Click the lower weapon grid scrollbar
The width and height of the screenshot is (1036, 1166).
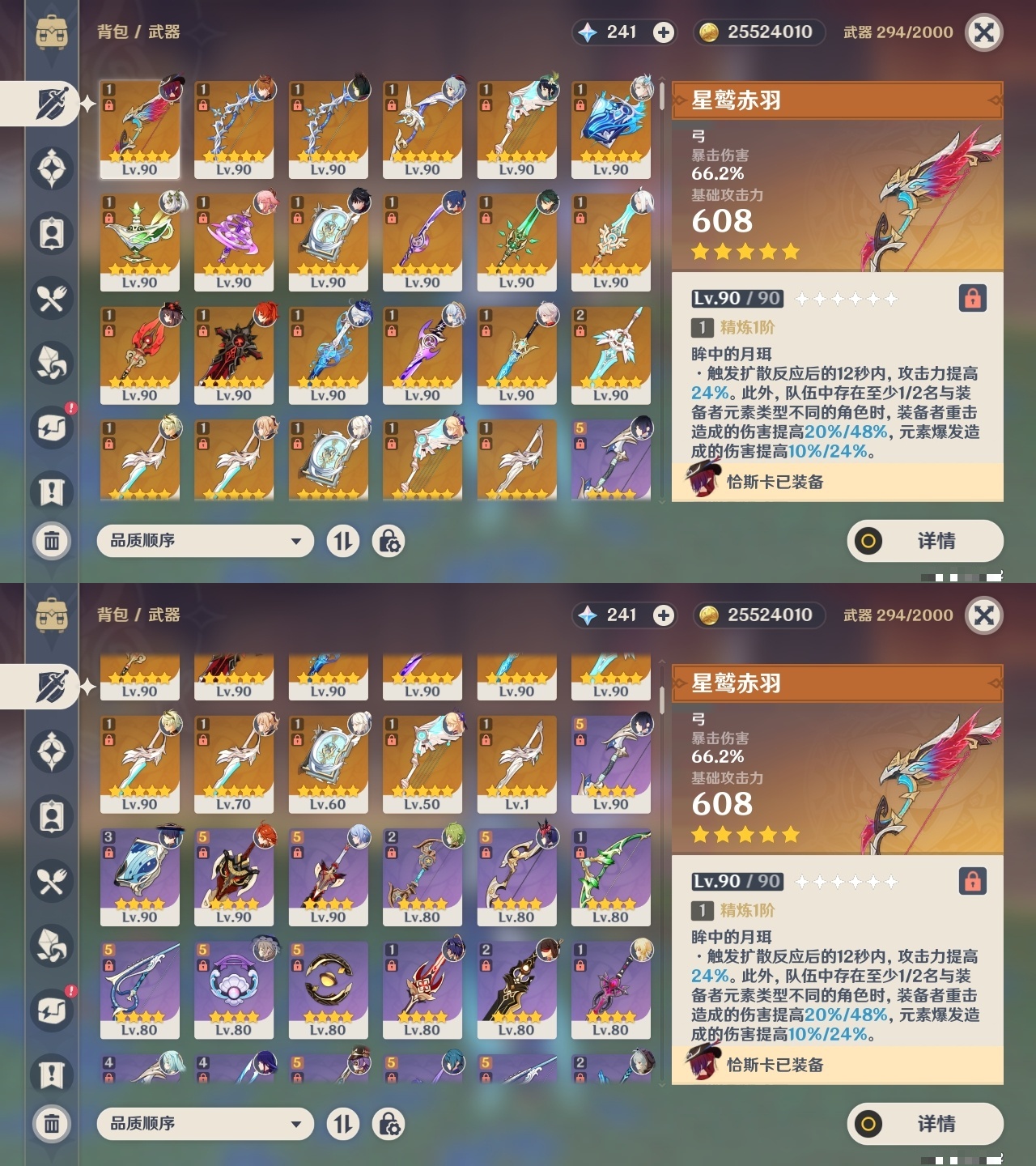(662, 701)
